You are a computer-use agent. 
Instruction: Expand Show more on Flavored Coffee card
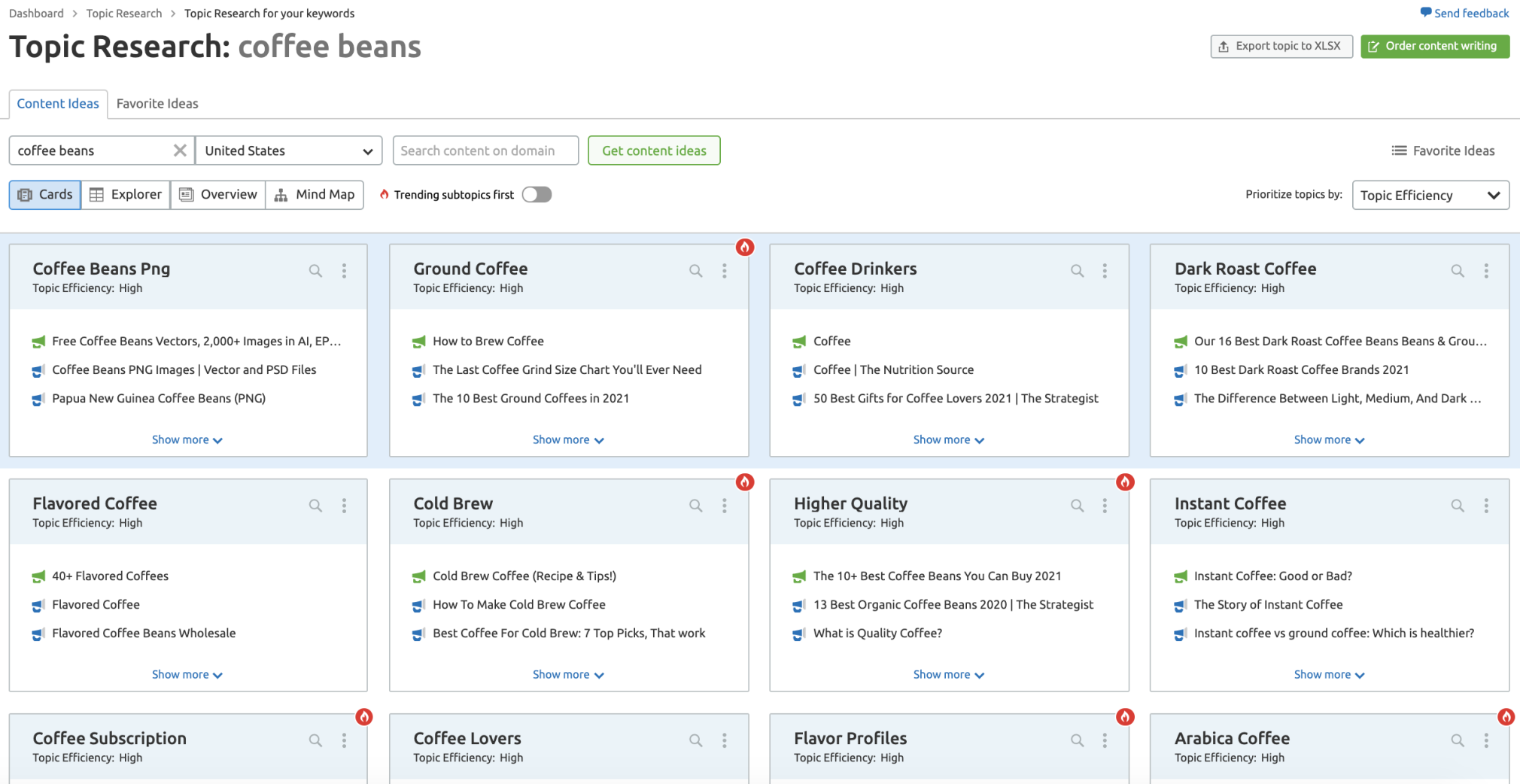[187, 675]
